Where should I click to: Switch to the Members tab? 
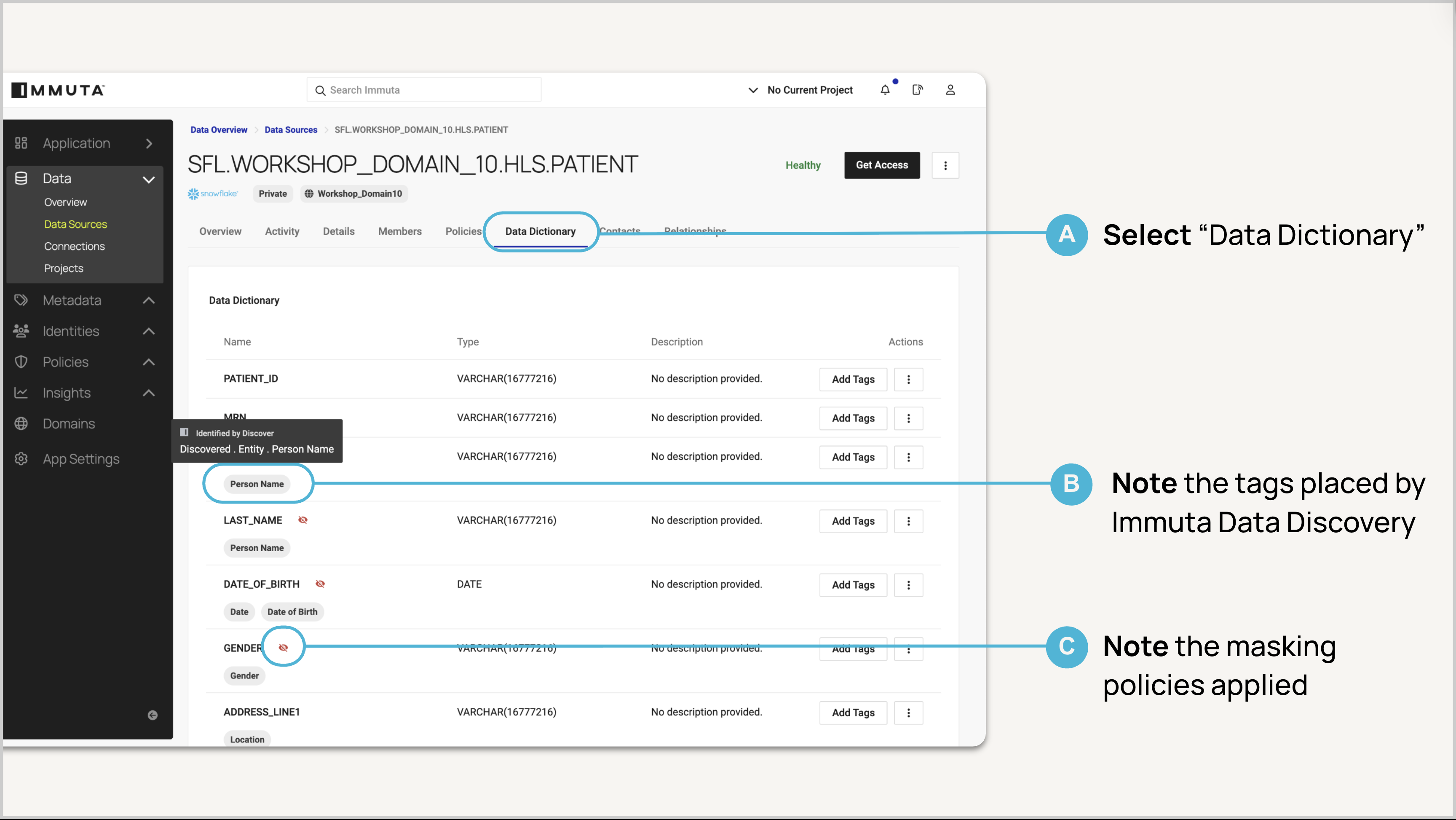click(x=400, y=231)
